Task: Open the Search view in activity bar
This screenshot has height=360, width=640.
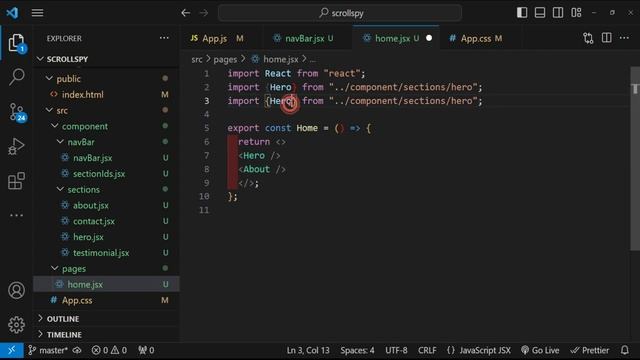Action: [x=16, y=77]
